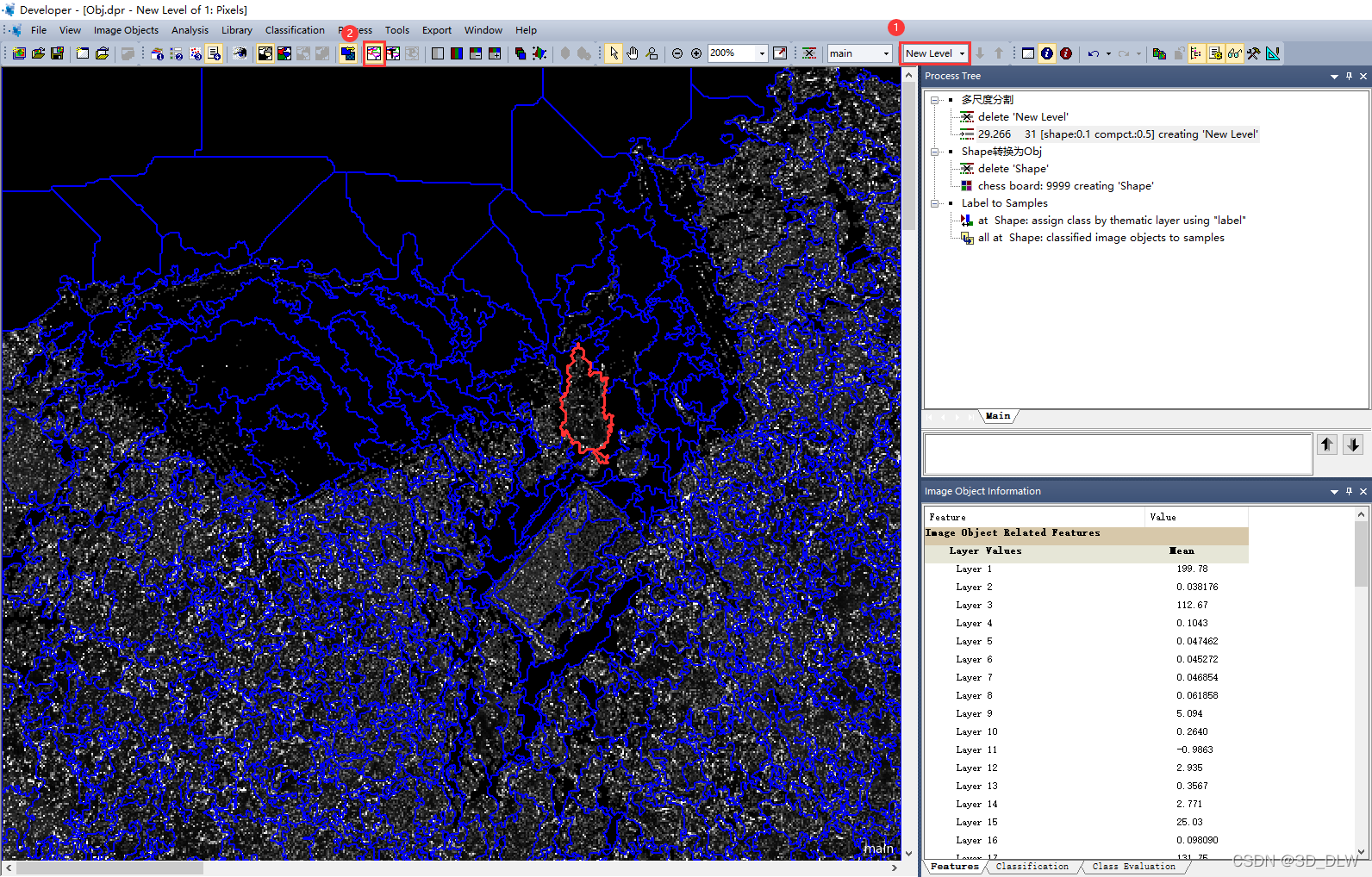Select 'assign class by thematic layer' process

(x=1112, y=221)
